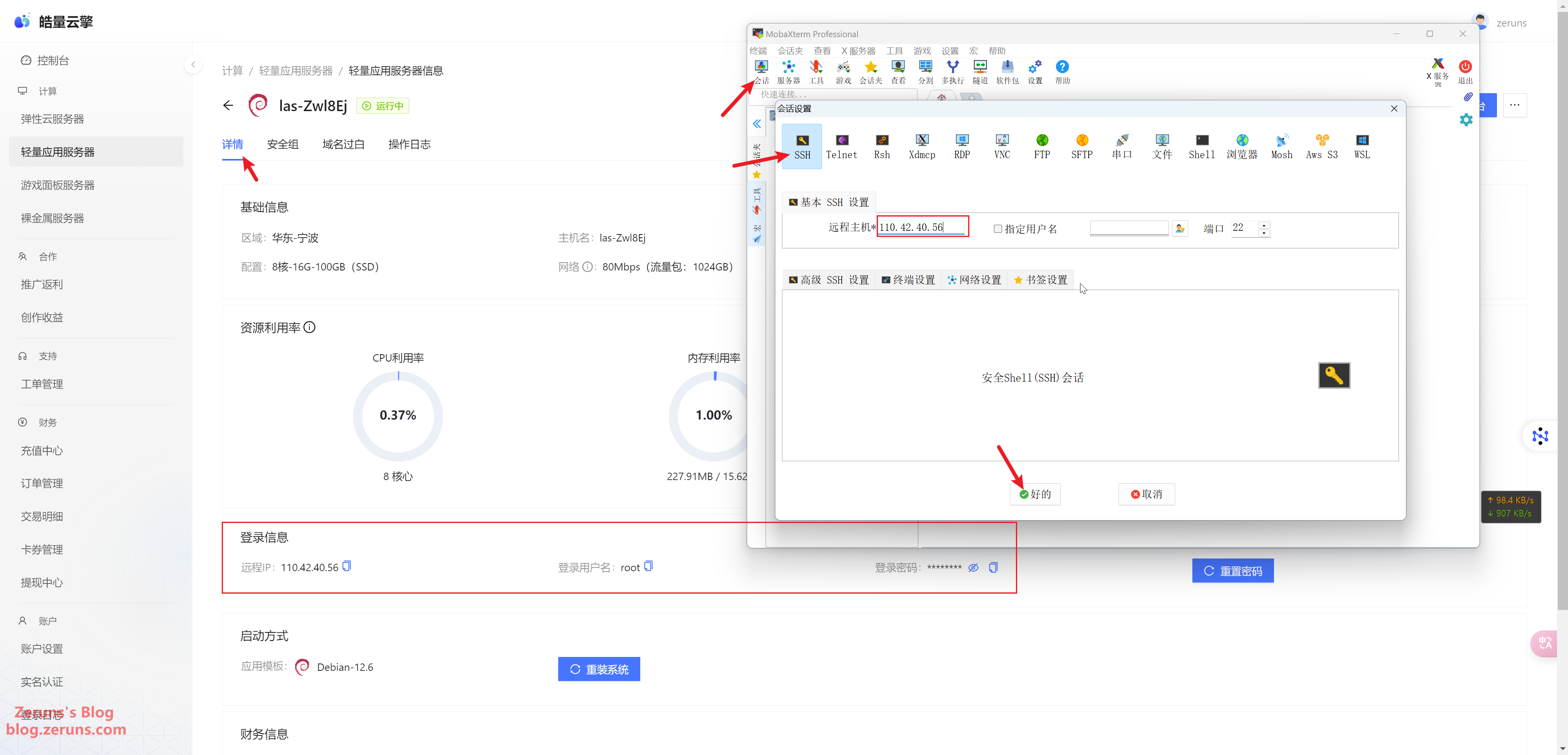Click 分割 split icon in MobaXterm toolbar
The height and width of the screenshot is (755, 1568).
click(925, 72)
